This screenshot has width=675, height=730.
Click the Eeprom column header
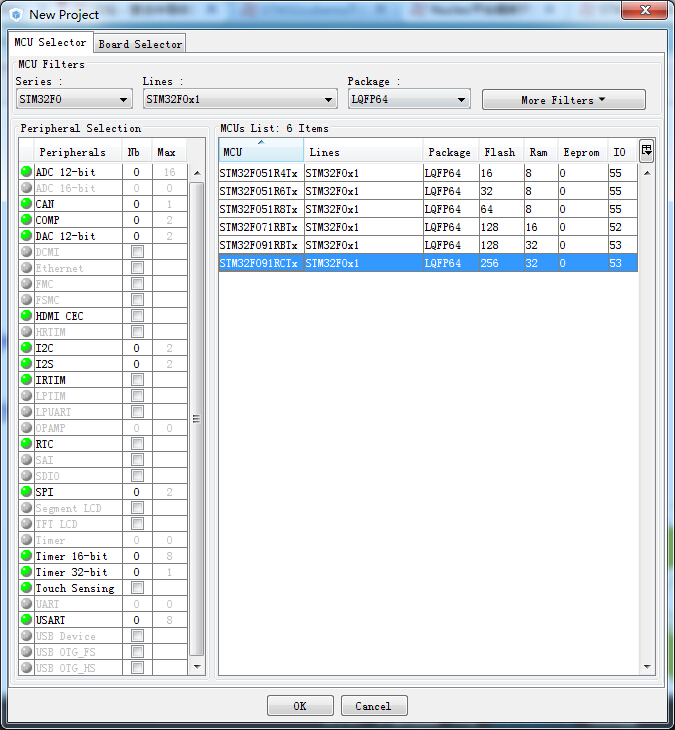583,152
